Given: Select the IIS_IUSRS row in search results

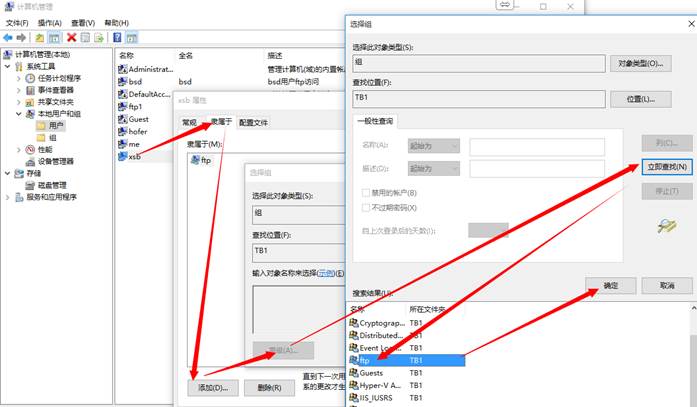Looking at the screenshot, I should tap(405, 398).
